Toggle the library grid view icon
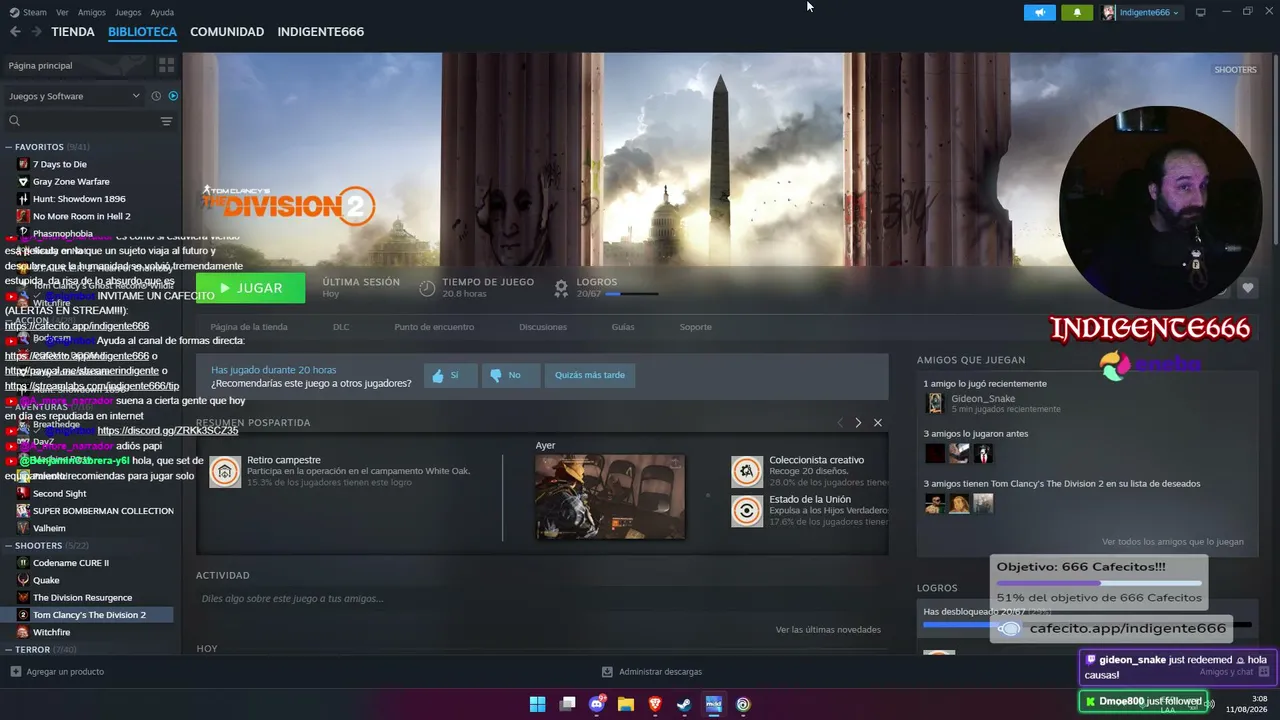The image size is (1280, 720). [x=166, y=65]
